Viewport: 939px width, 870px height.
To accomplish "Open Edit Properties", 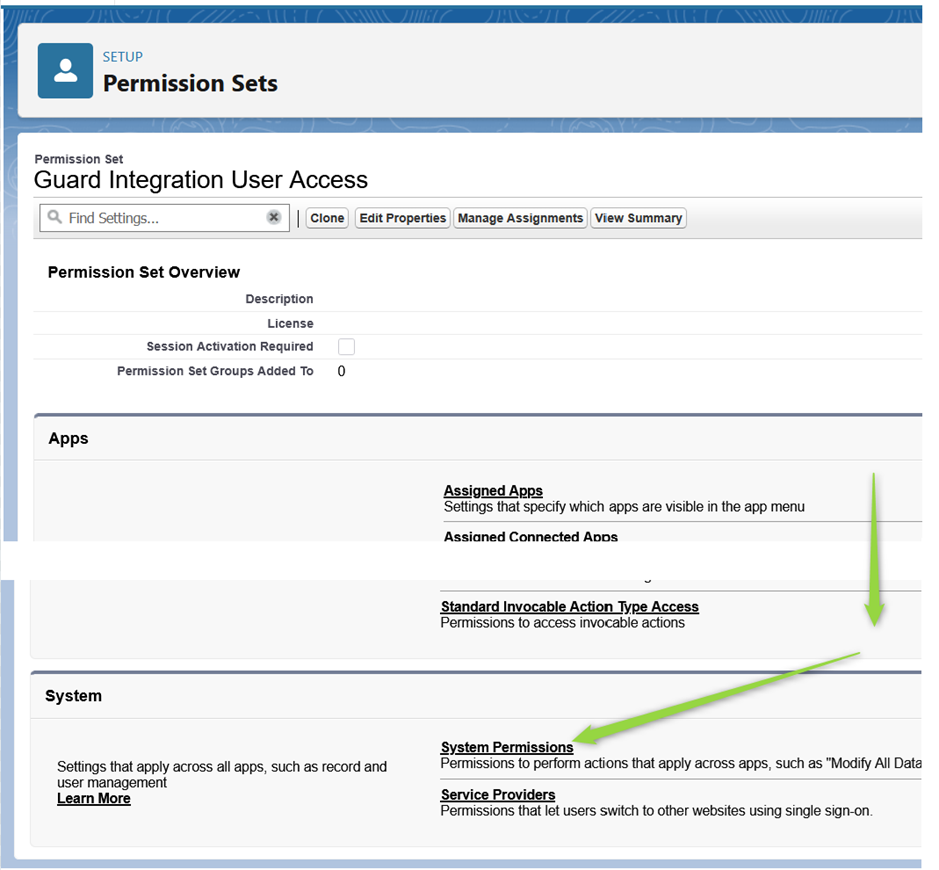I will pyautogui.click(x=402, y=218).
